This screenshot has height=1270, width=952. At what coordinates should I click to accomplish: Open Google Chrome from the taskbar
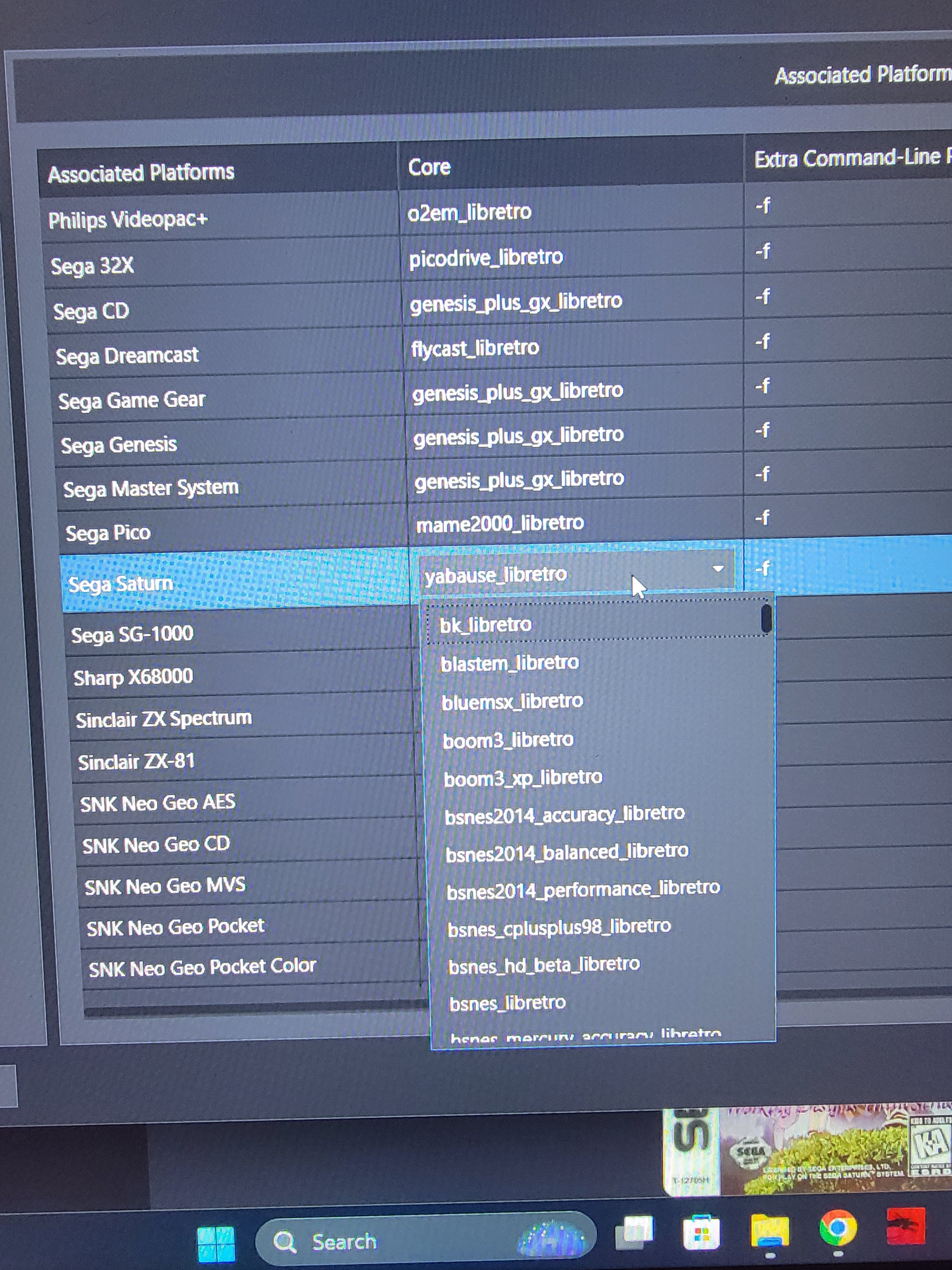pyautogui.click(x=838, y=1227)
